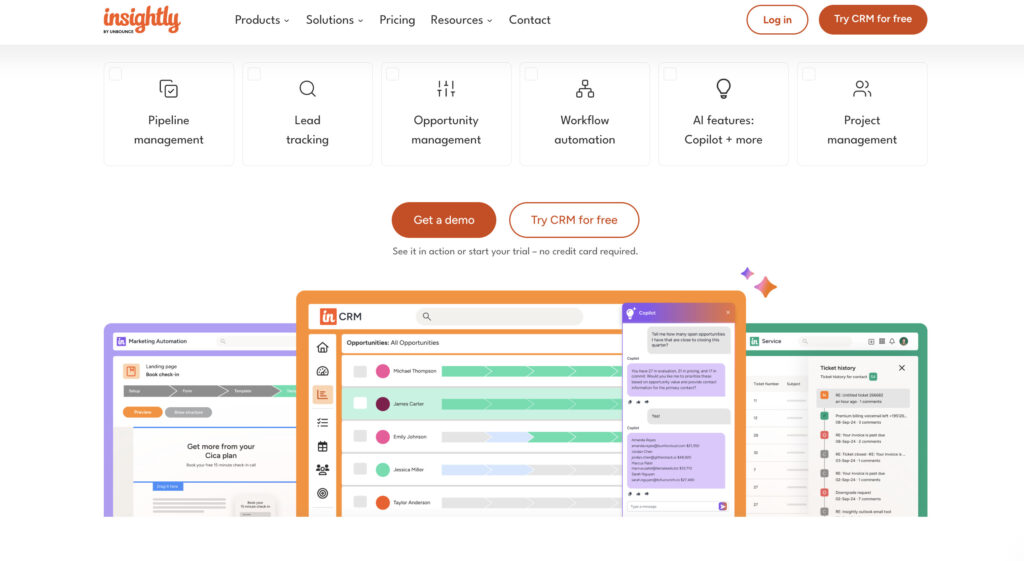Click the orange Preview button

pos(142,412)
